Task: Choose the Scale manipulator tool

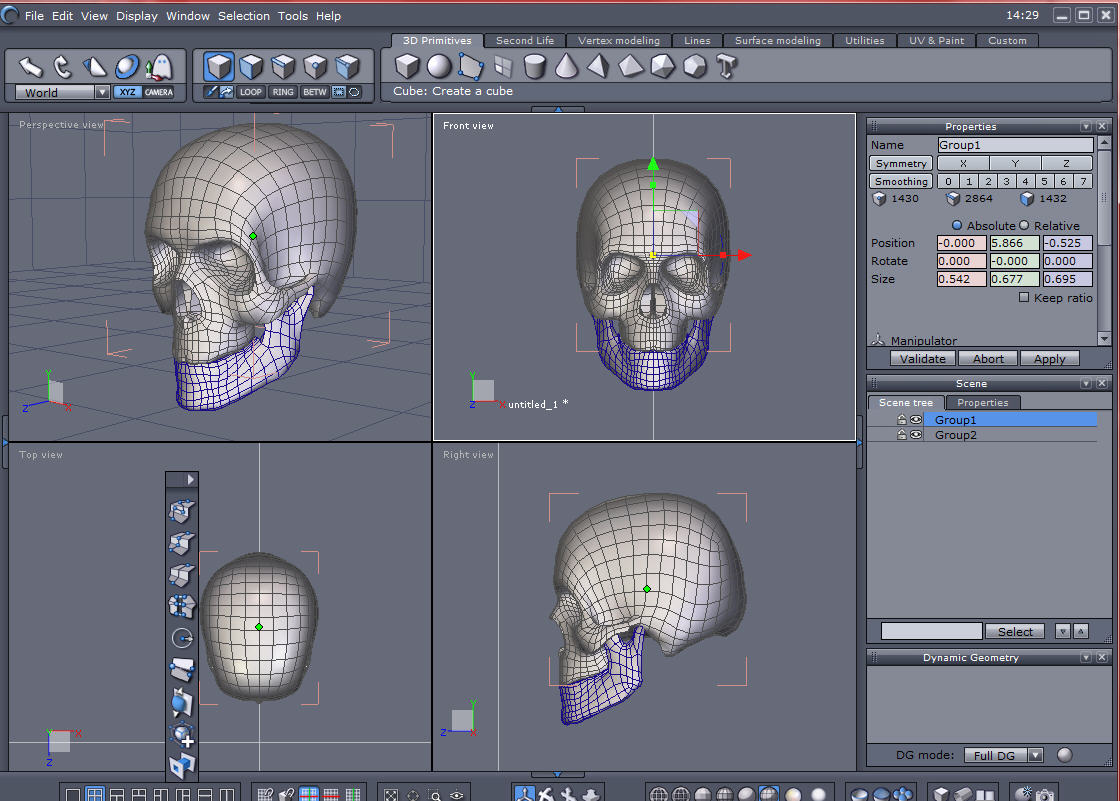Action: (94, 67)
